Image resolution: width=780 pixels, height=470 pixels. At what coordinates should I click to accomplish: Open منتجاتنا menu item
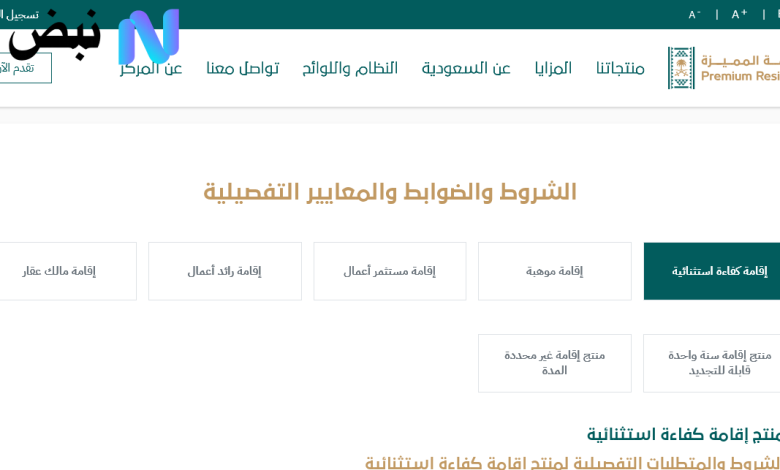[x=620, y=69]
